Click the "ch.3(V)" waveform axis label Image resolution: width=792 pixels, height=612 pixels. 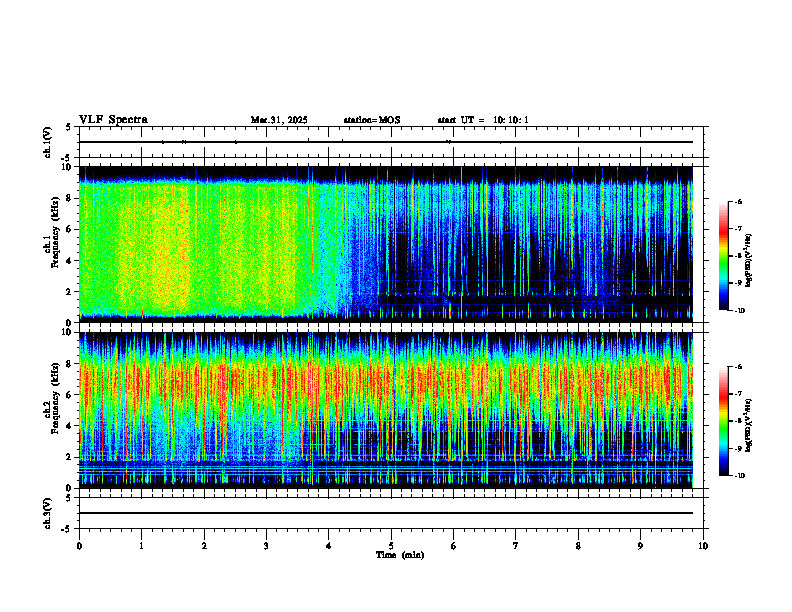coord(48,513)
